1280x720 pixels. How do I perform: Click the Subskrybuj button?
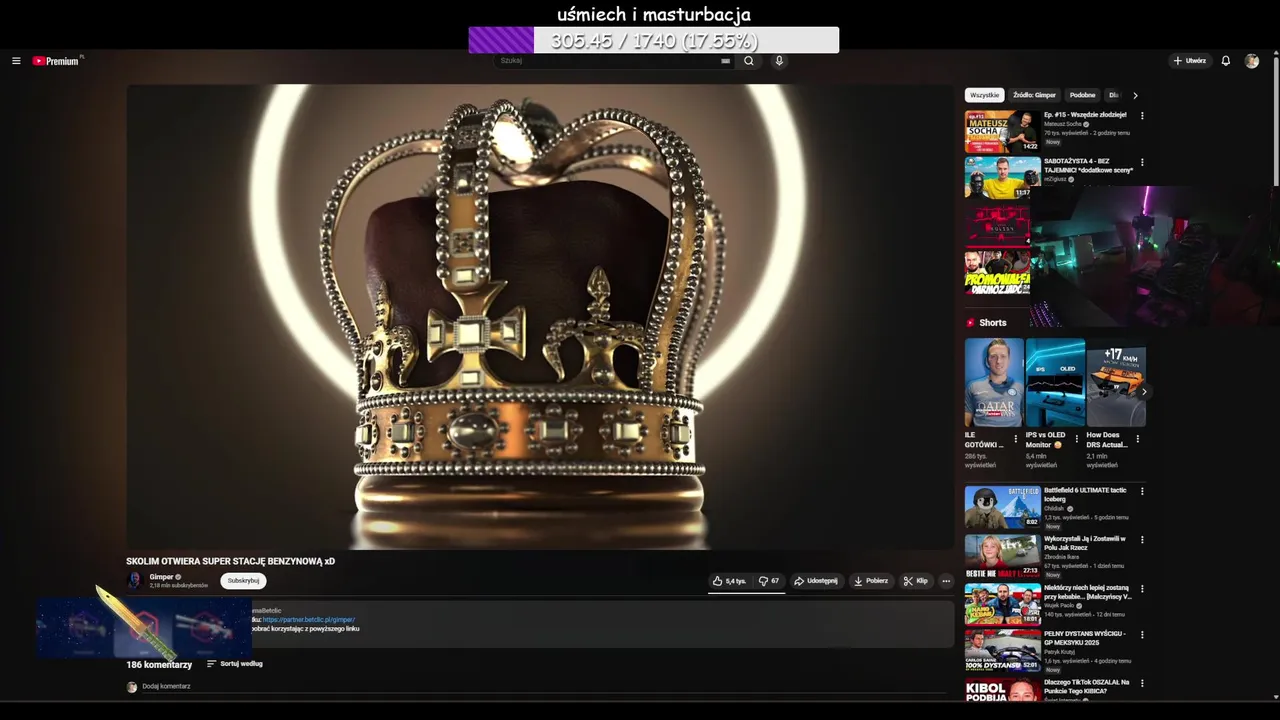pos(243,581)
